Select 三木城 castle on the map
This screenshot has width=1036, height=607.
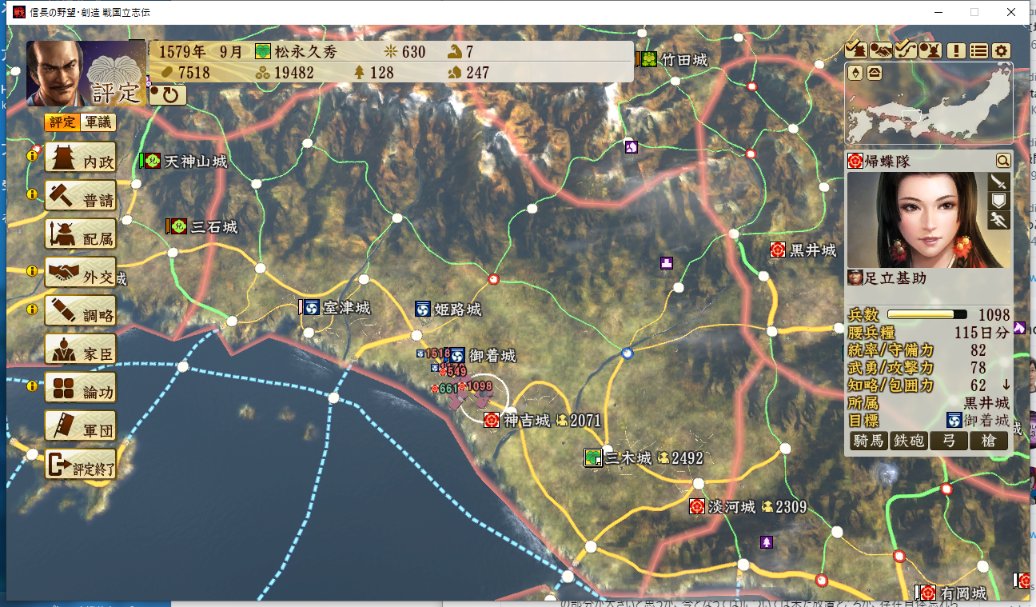point(619,458)
